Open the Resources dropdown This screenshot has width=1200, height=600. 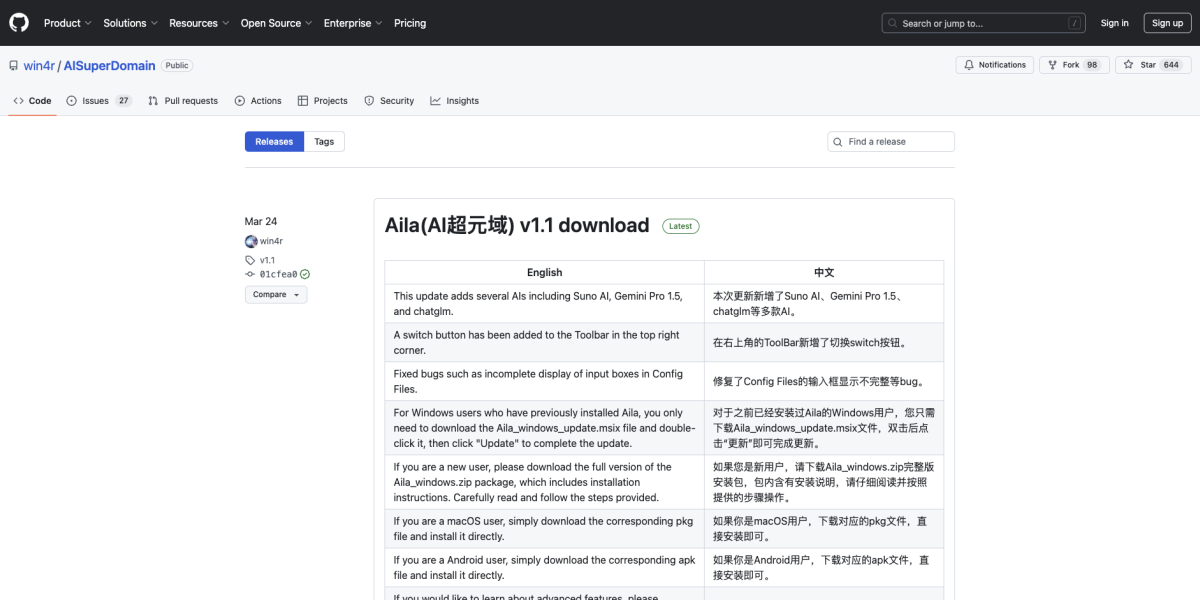coord(198,22)
